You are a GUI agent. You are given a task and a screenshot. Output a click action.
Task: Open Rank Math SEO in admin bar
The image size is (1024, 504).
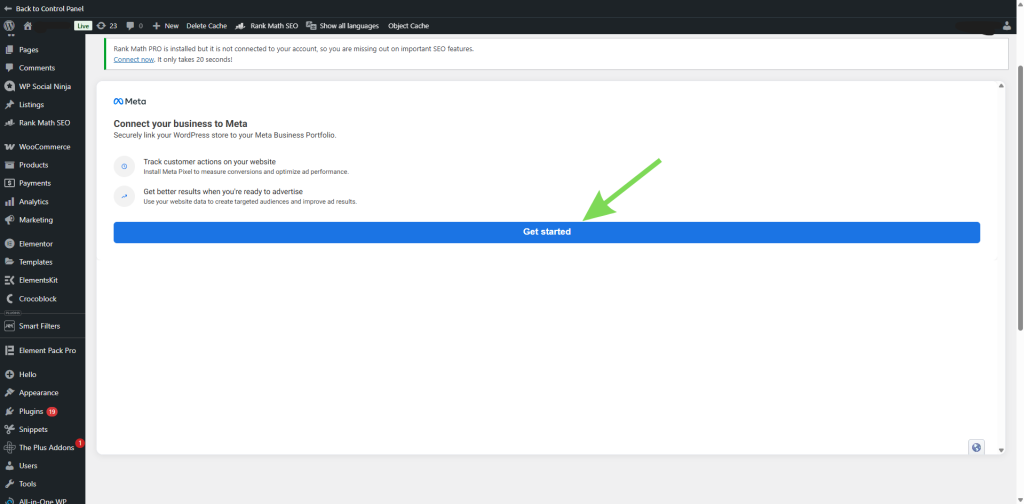[266, 26]
